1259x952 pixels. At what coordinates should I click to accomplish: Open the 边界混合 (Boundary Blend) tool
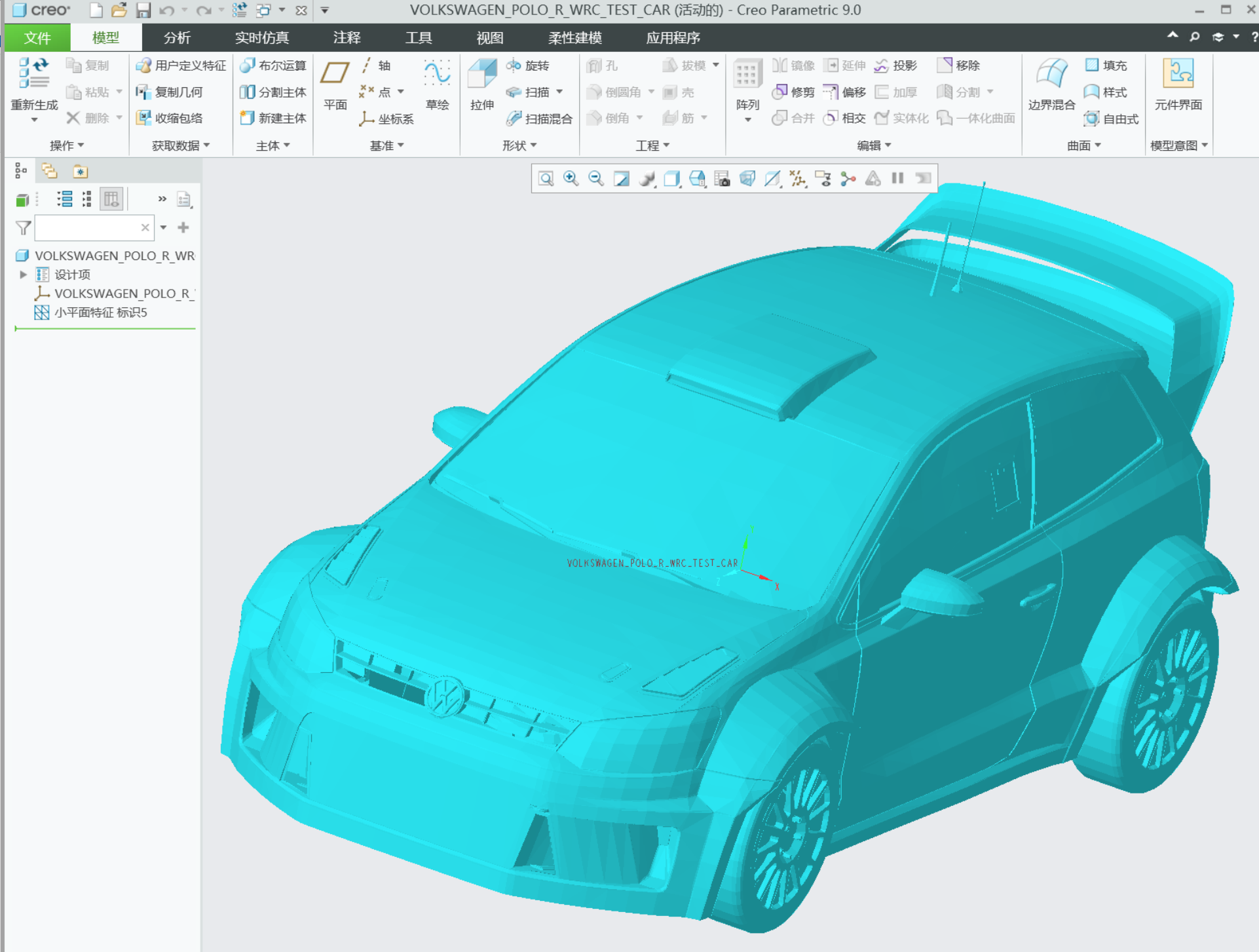point(1051,84)
